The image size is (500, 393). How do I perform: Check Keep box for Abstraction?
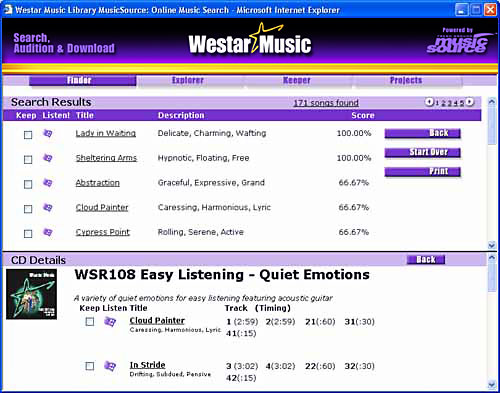[28, 184]
